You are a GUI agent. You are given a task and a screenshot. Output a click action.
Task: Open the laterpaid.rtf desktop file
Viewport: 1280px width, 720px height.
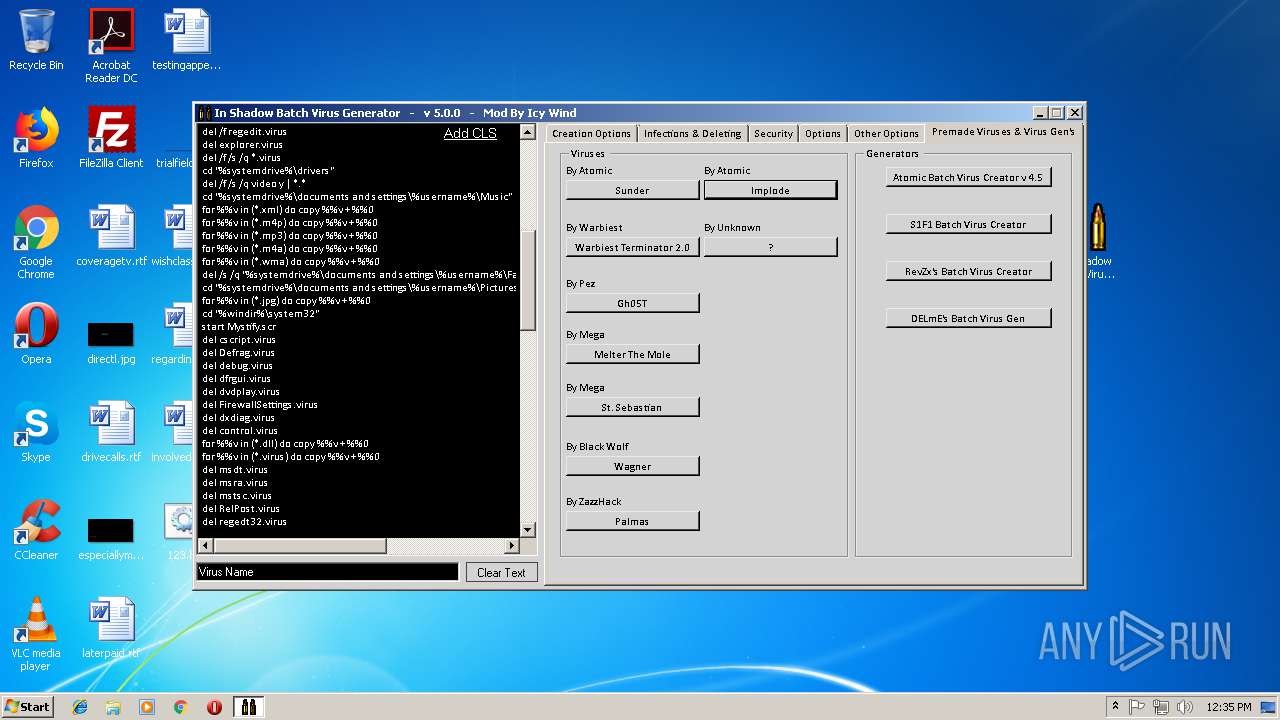(111, 628)
